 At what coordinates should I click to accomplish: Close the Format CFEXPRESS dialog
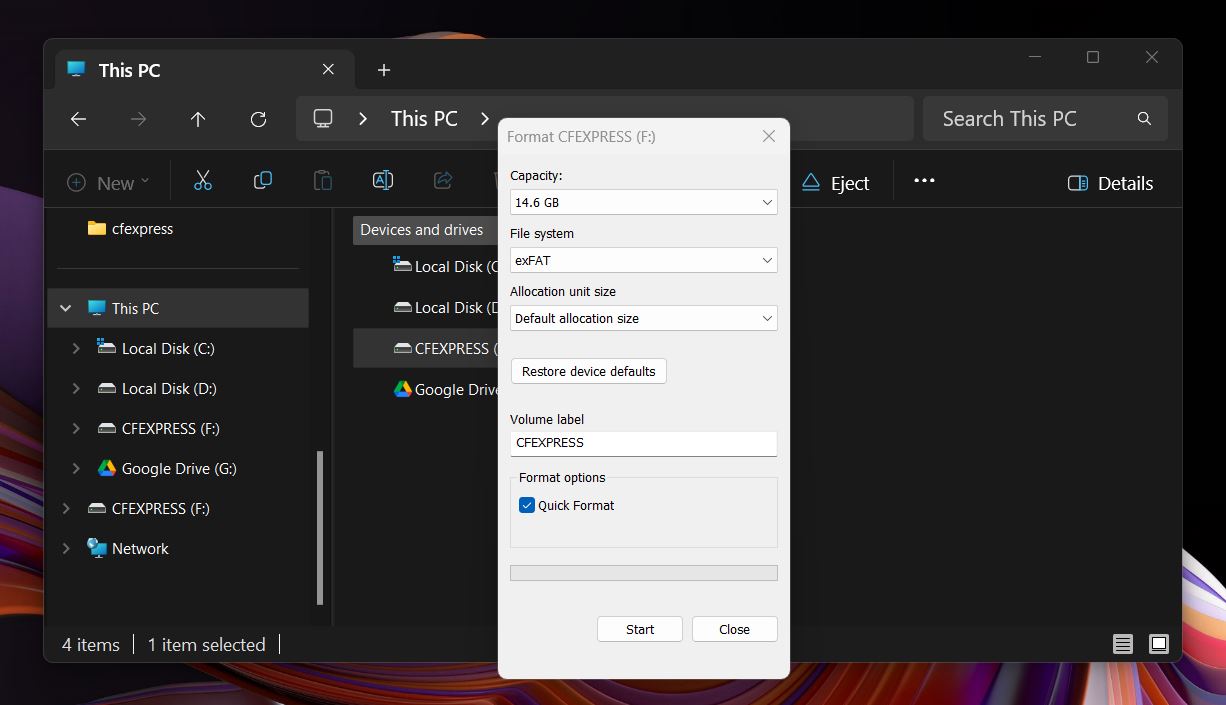tap(769, 136)
